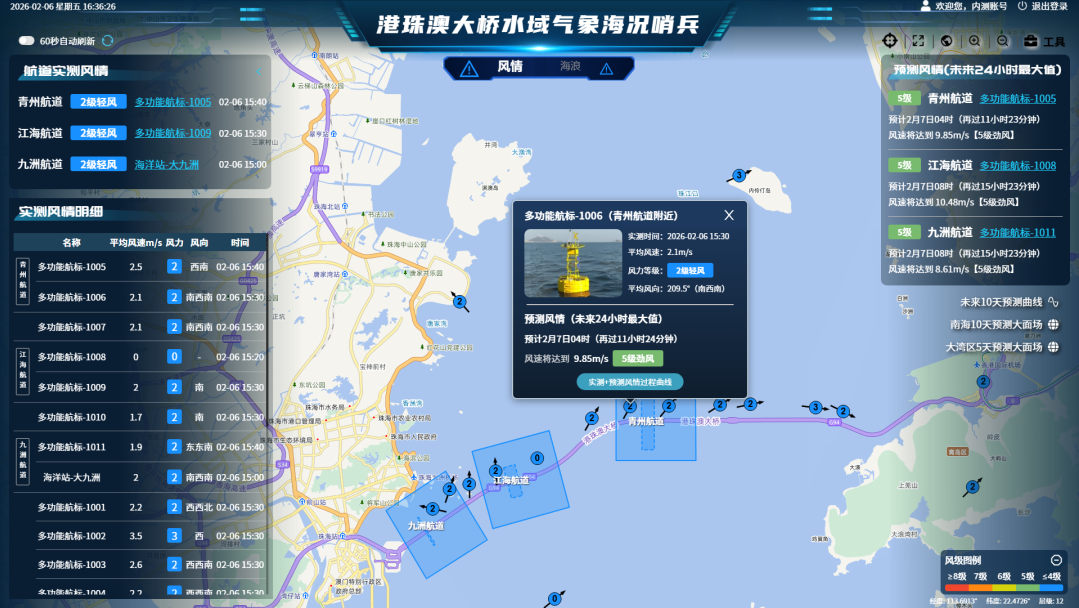
Task: Click the globe map view icon
Action: click(x=946, y=41)
